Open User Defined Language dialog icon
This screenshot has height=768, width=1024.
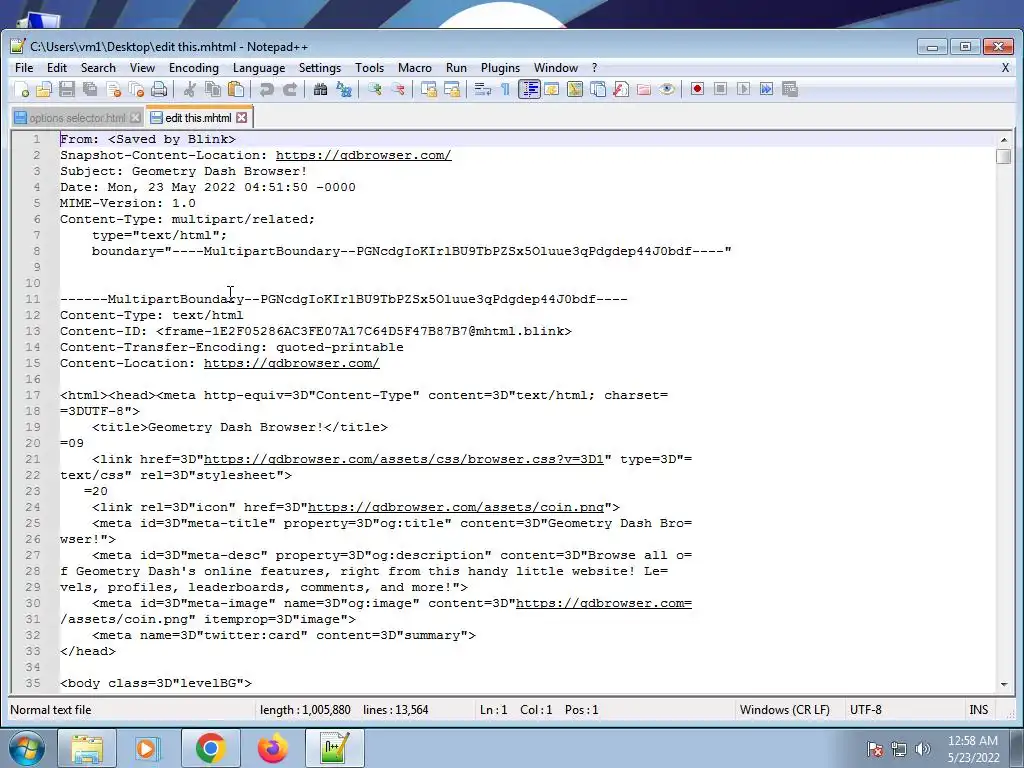[552, 89]
